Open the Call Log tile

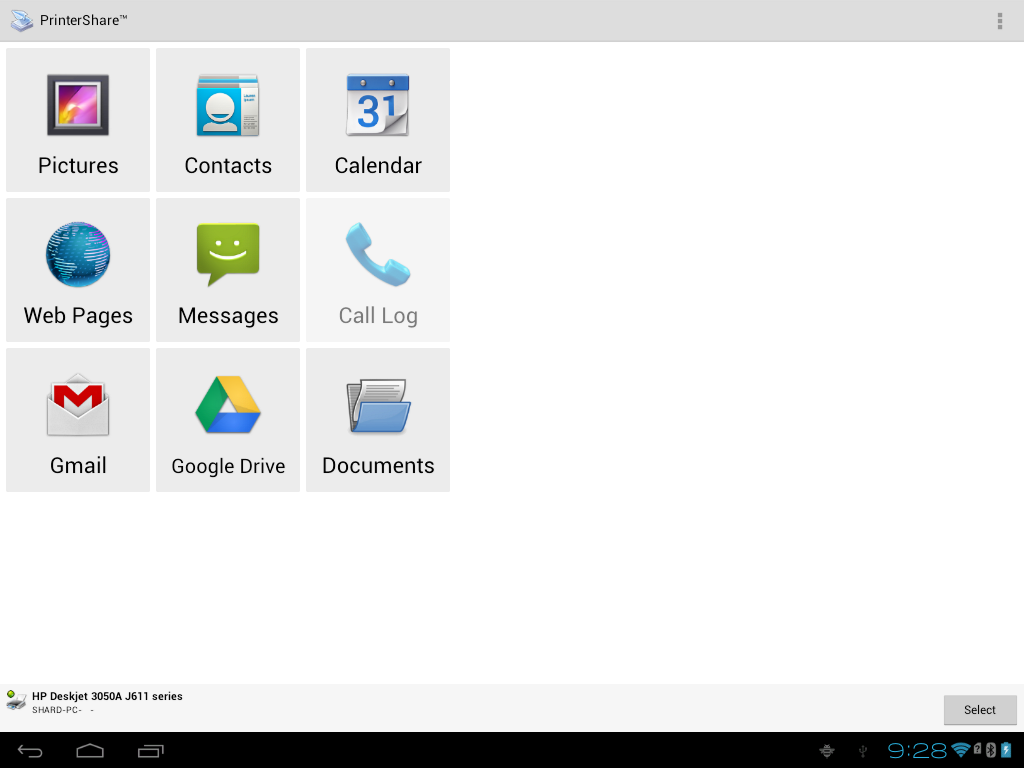tap(378, 270)
